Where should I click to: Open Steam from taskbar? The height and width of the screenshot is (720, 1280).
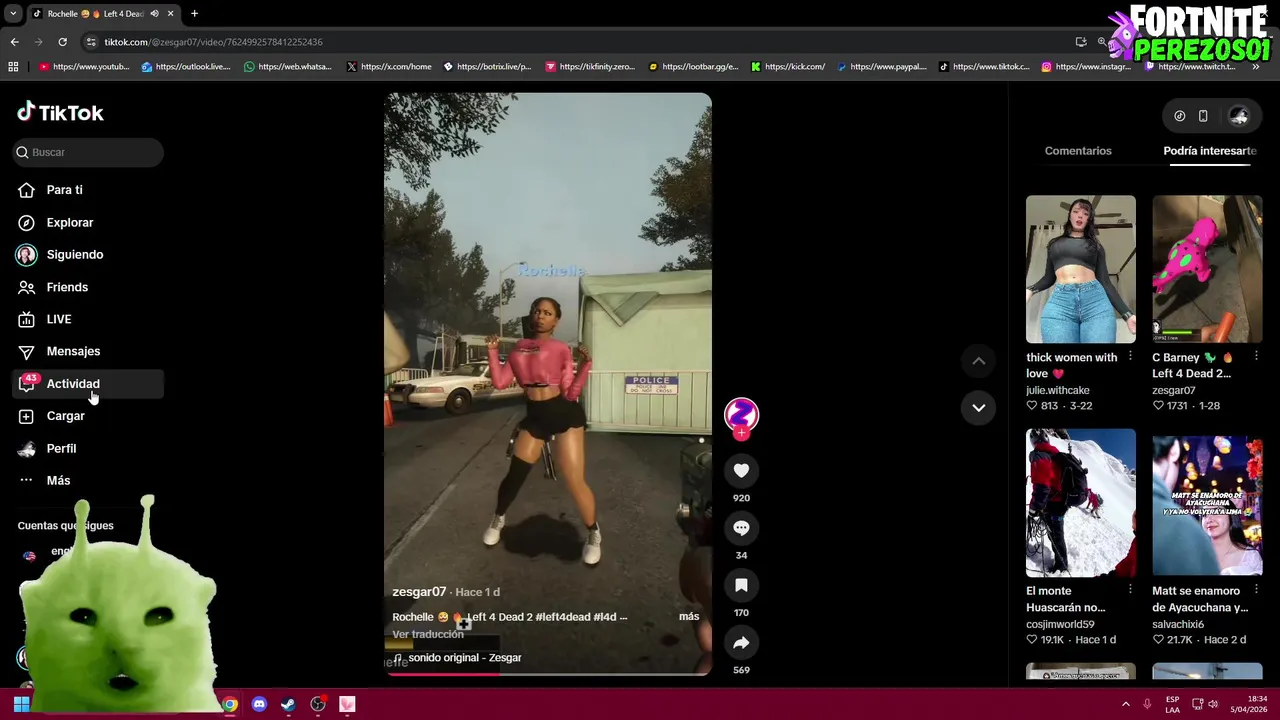pos(288,704)
